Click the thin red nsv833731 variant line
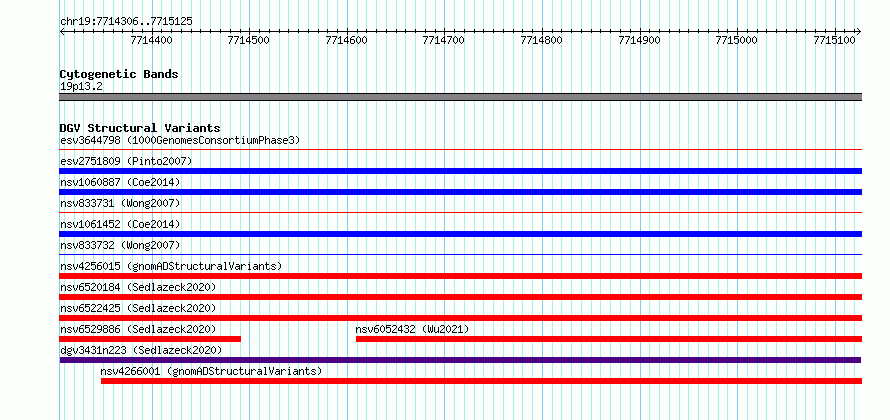890x420 pixels. coord(460,213)
